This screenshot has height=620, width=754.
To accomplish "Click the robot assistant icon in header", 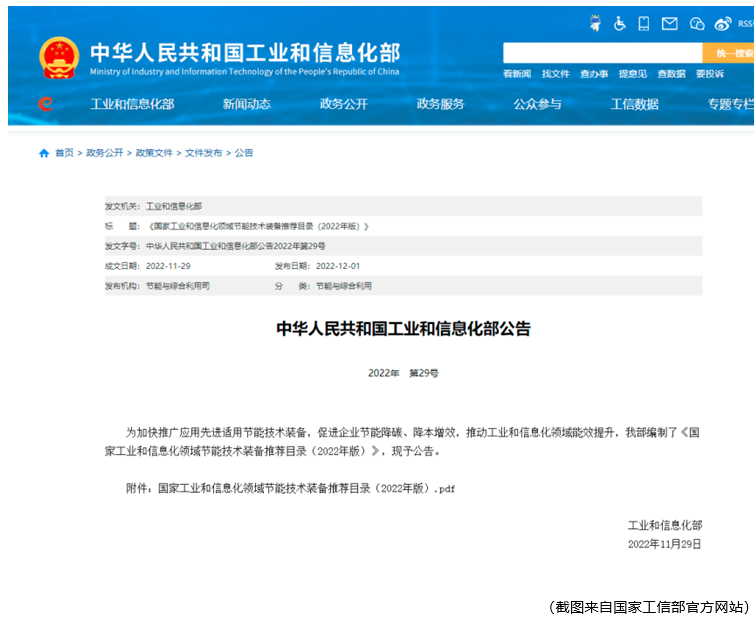I will 596,23.
